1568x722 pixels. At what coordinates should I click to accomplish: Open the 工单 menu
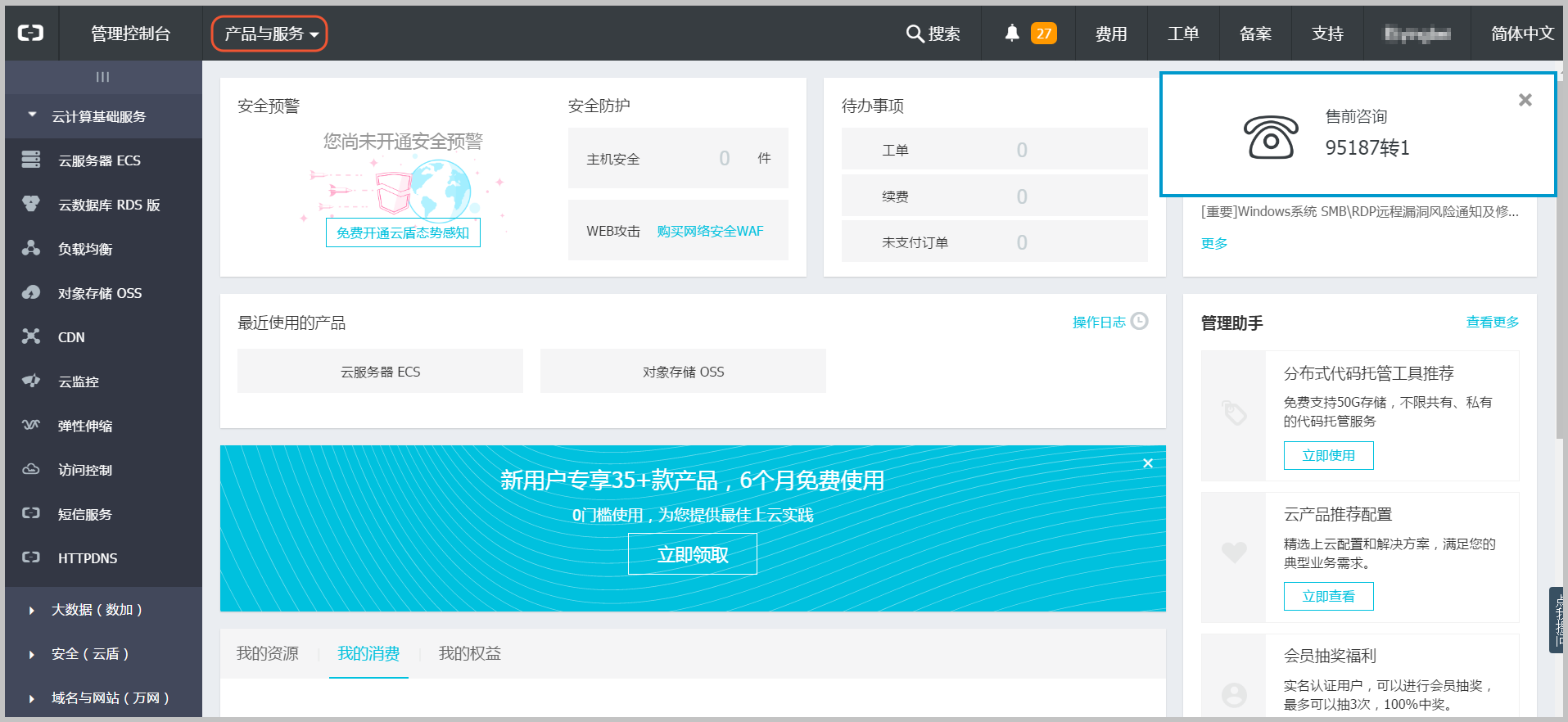[x=1183, y=34]
